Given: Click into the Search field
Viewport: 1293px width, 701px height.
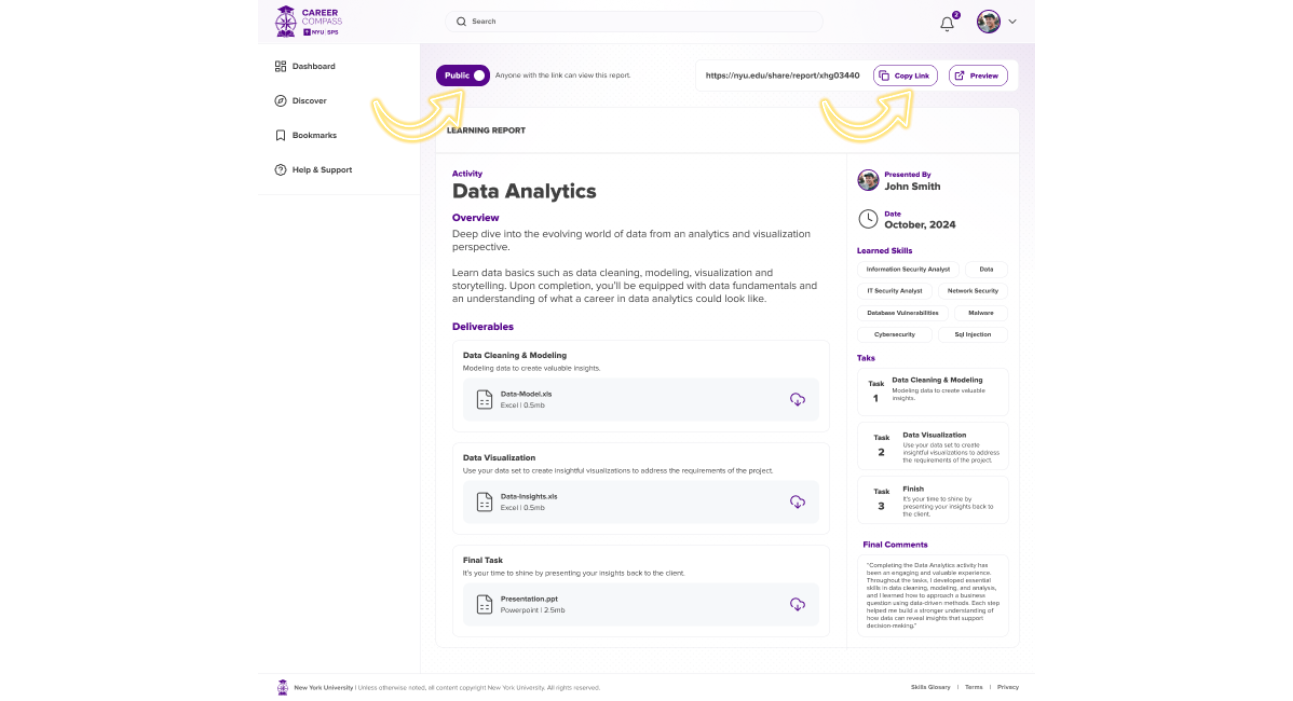Looking at the screenshot, I should 634,21.
